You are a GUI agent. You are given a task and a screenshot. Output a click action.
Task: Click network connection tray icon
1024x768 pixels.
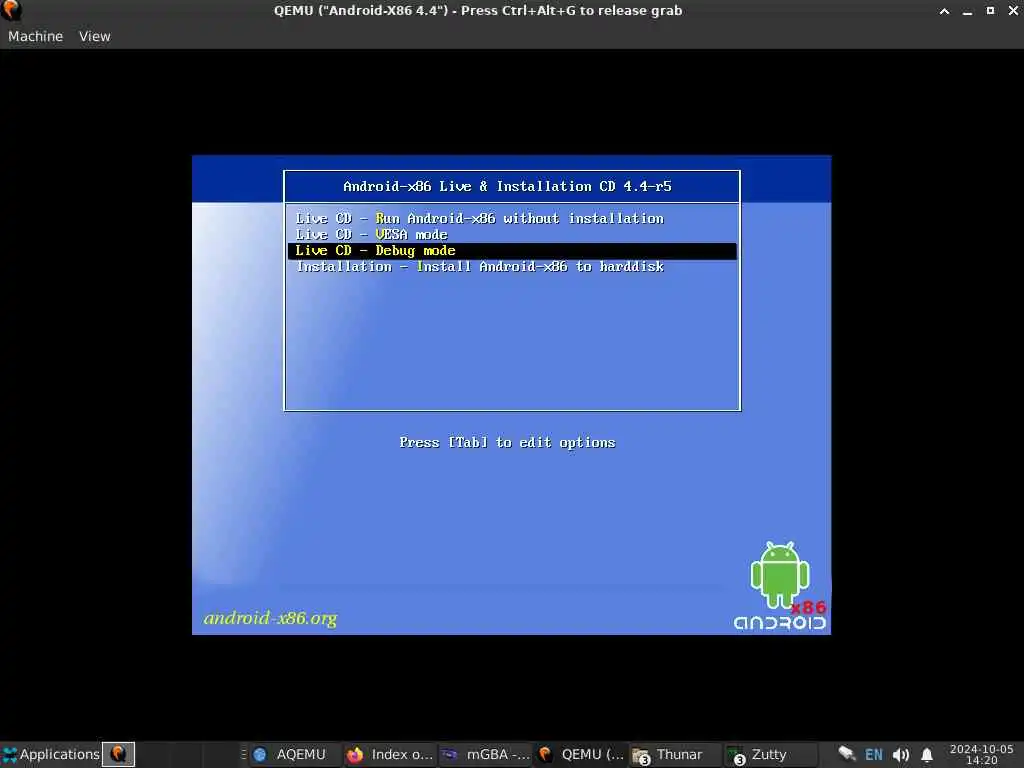pyautogui.click(x=847, y=754)
